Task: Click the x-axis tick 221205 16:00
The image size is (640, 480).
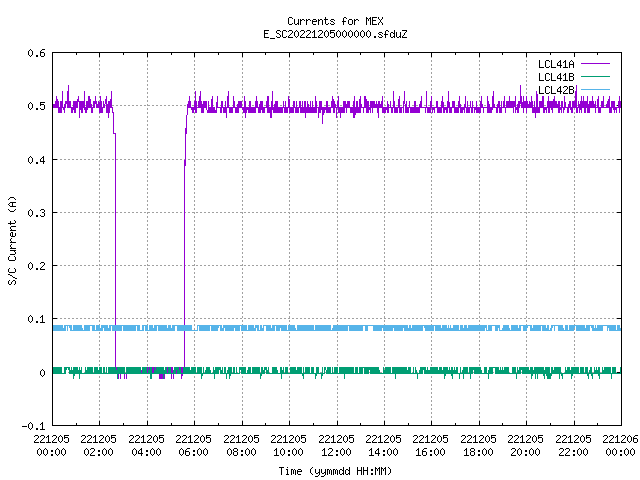Action: pyautogui.click(x=430, y=446)
